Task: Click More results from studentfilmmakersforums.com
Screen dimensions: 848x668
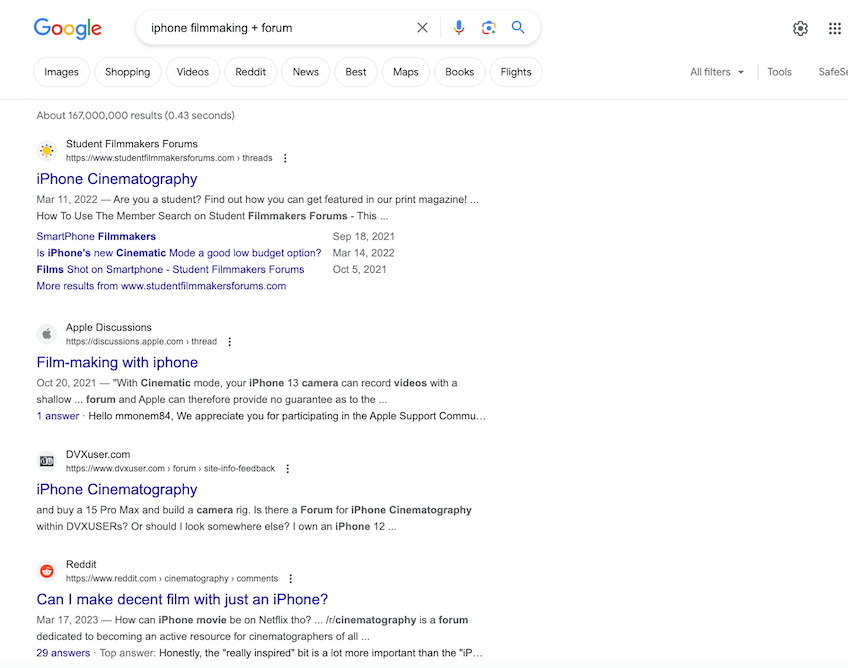Action: click(161, 286)
